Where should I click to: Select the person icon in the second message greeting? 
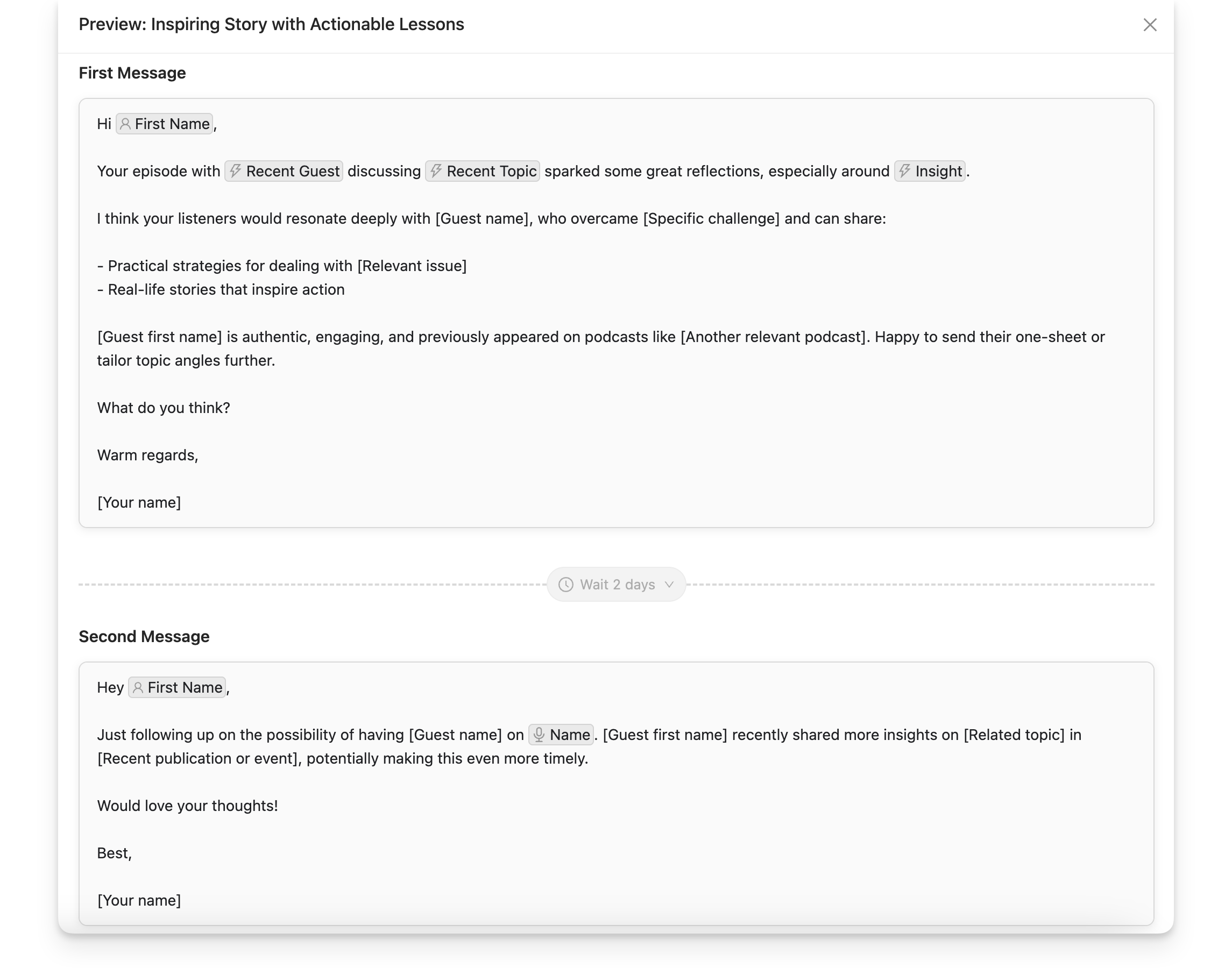(x=139, y=687)
